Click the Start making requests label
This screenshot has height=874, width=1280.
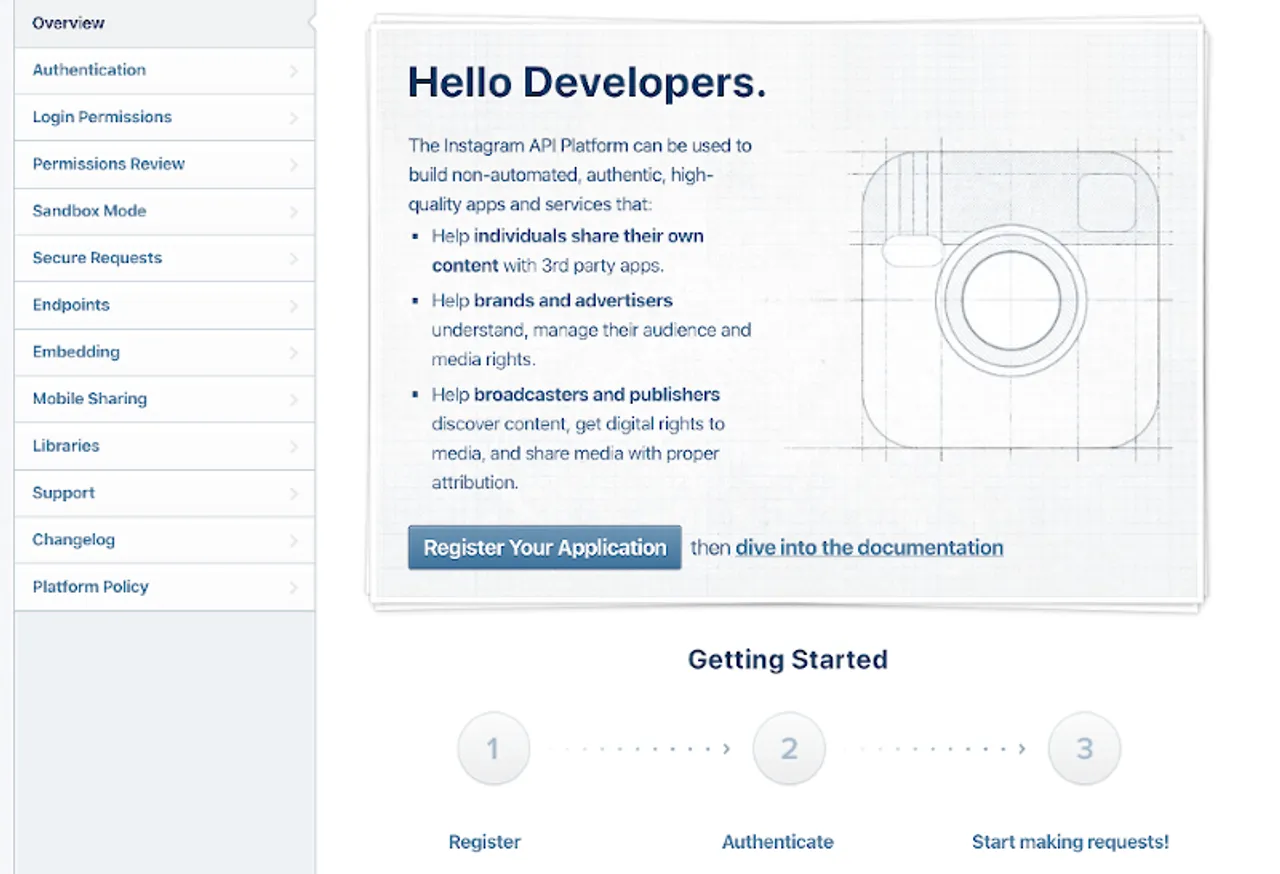point(1069,841)
